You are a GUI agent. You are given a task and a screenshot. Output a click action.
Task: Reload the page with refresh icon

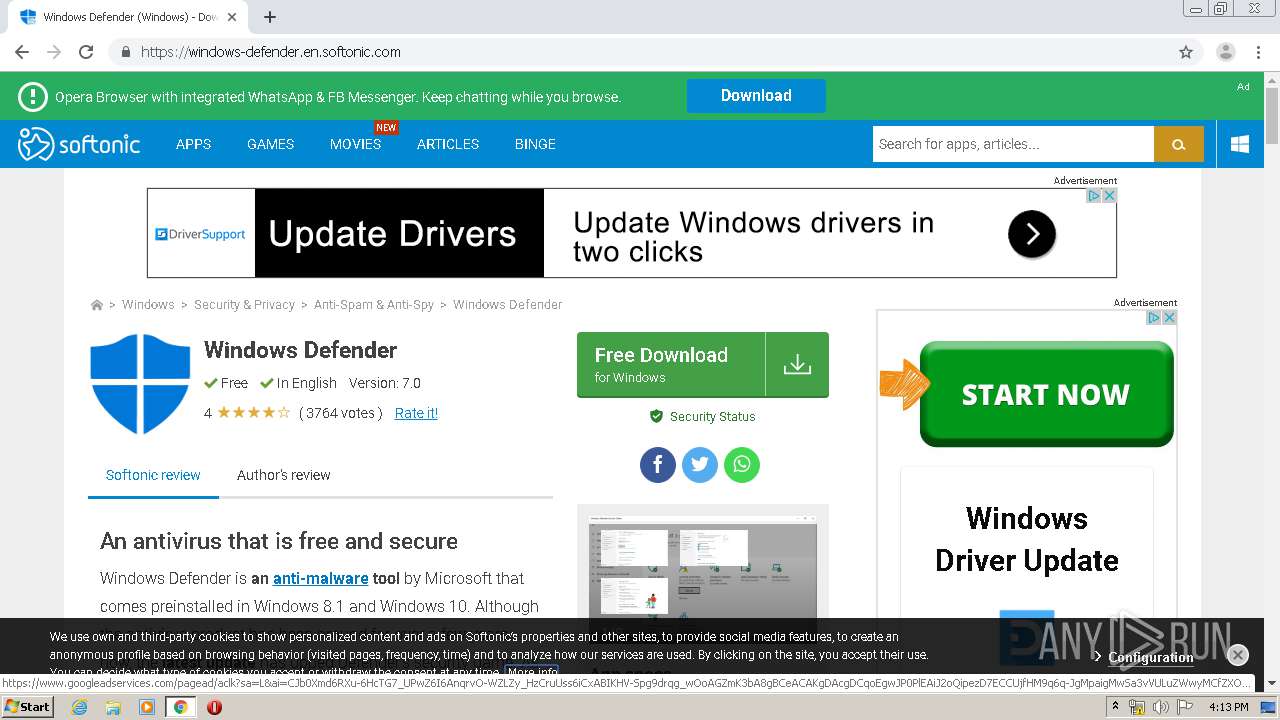[x=86, y=52]
